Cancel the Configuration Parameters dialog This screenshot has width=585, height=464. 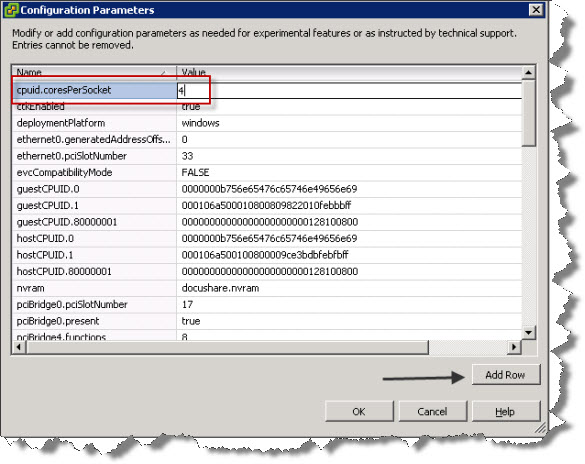point(432,411)
